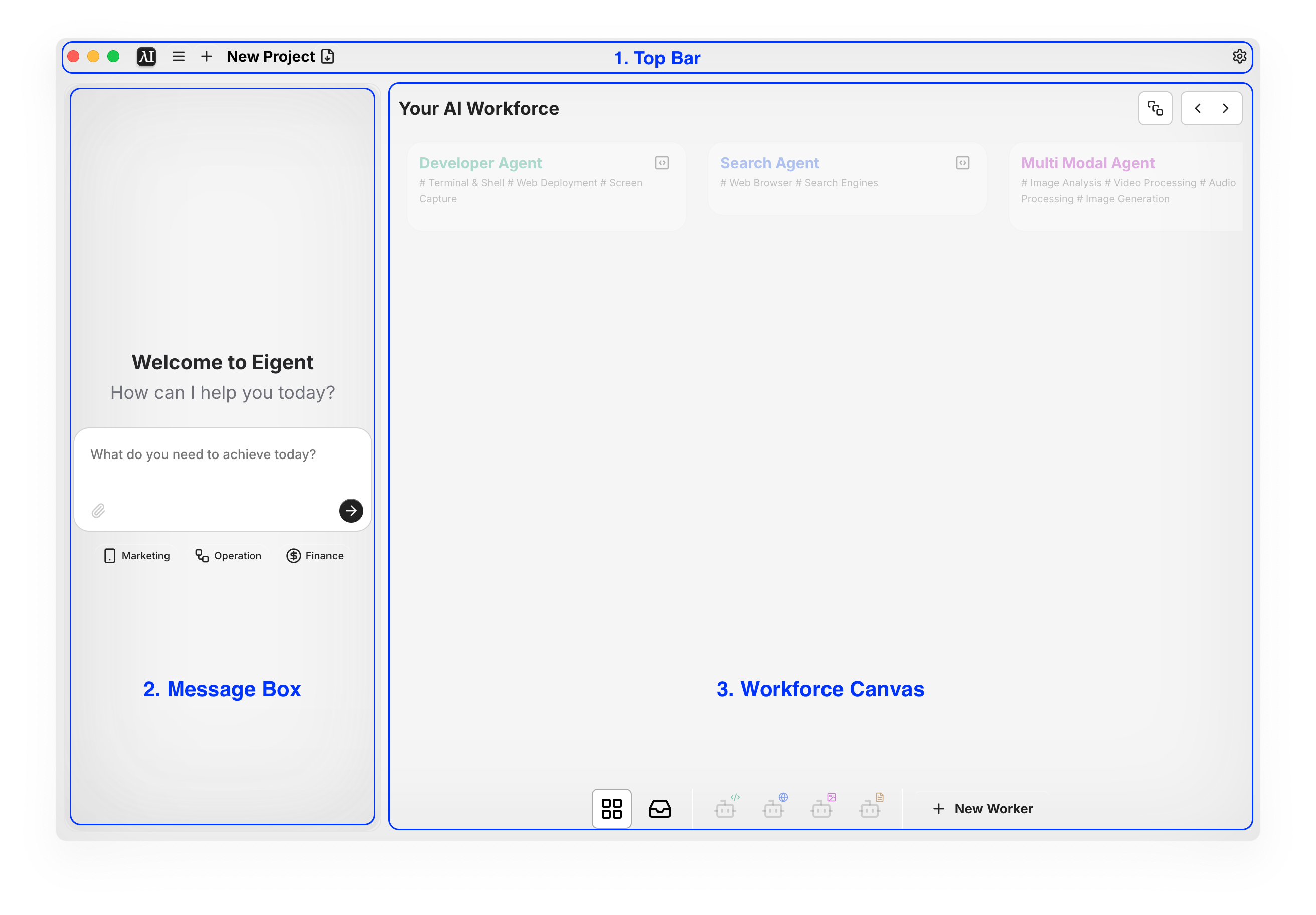Click the workflow layout icon button
Image resolution: width=1316 pixels, height=915 pixels.
pos(1156,108)
